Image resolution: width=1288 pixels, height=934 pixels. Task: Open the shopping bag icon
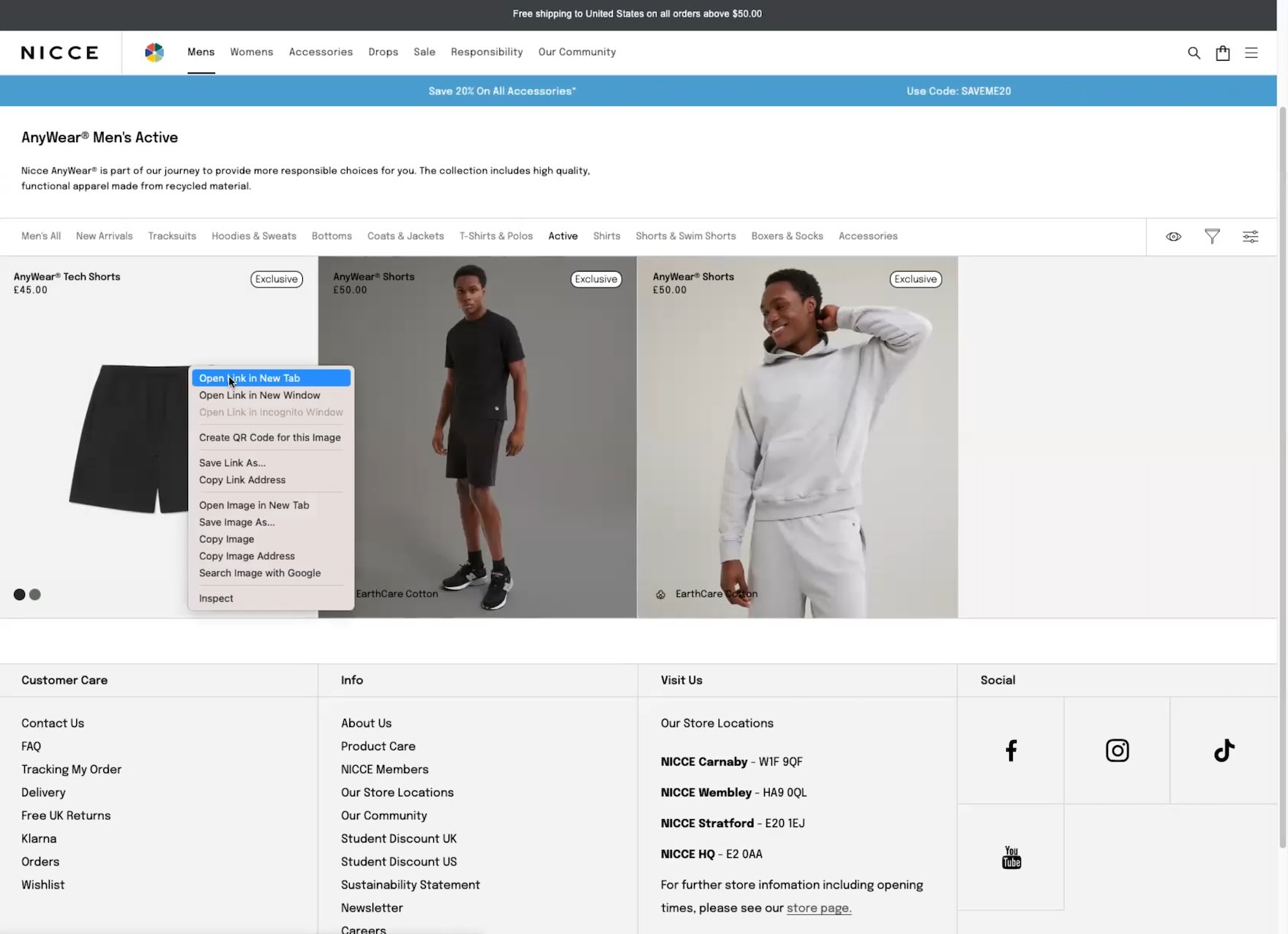1222,53
